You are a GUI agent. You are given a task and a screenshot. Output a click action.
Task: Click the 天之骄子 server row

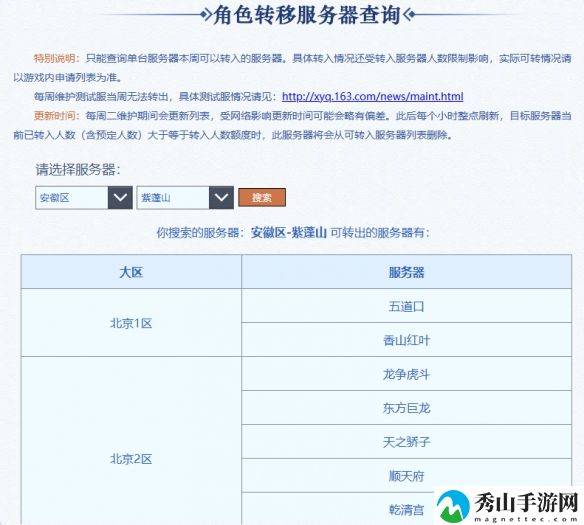pos(406,442)
